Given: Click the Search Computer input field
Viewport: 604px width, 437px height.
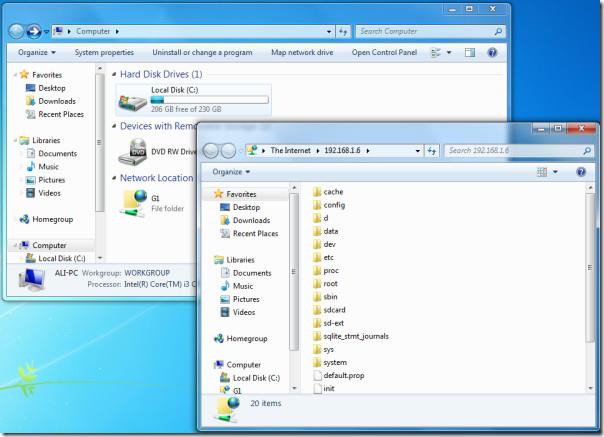Looking at the screenshot, I should 424,32.
